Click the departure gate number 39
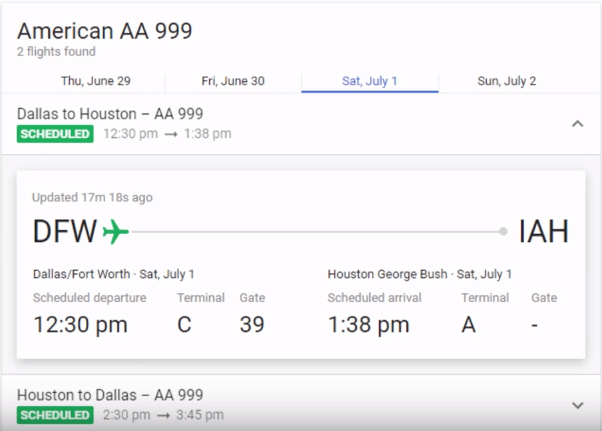This screenshot has height=431, width=602. click(252, 324)
